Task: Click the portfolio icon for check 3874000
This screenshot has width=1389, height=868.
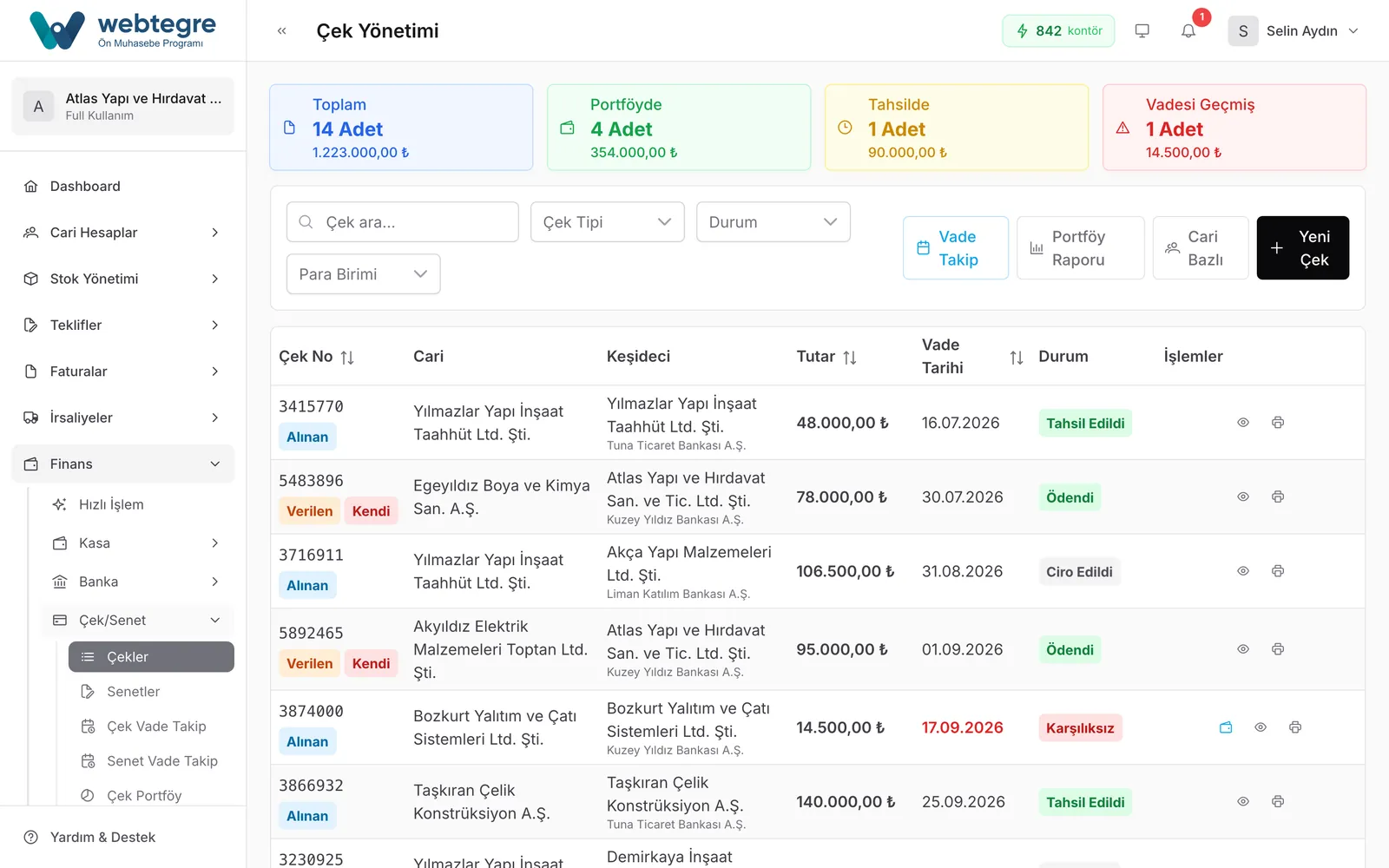Action: tap(1226, 727)
